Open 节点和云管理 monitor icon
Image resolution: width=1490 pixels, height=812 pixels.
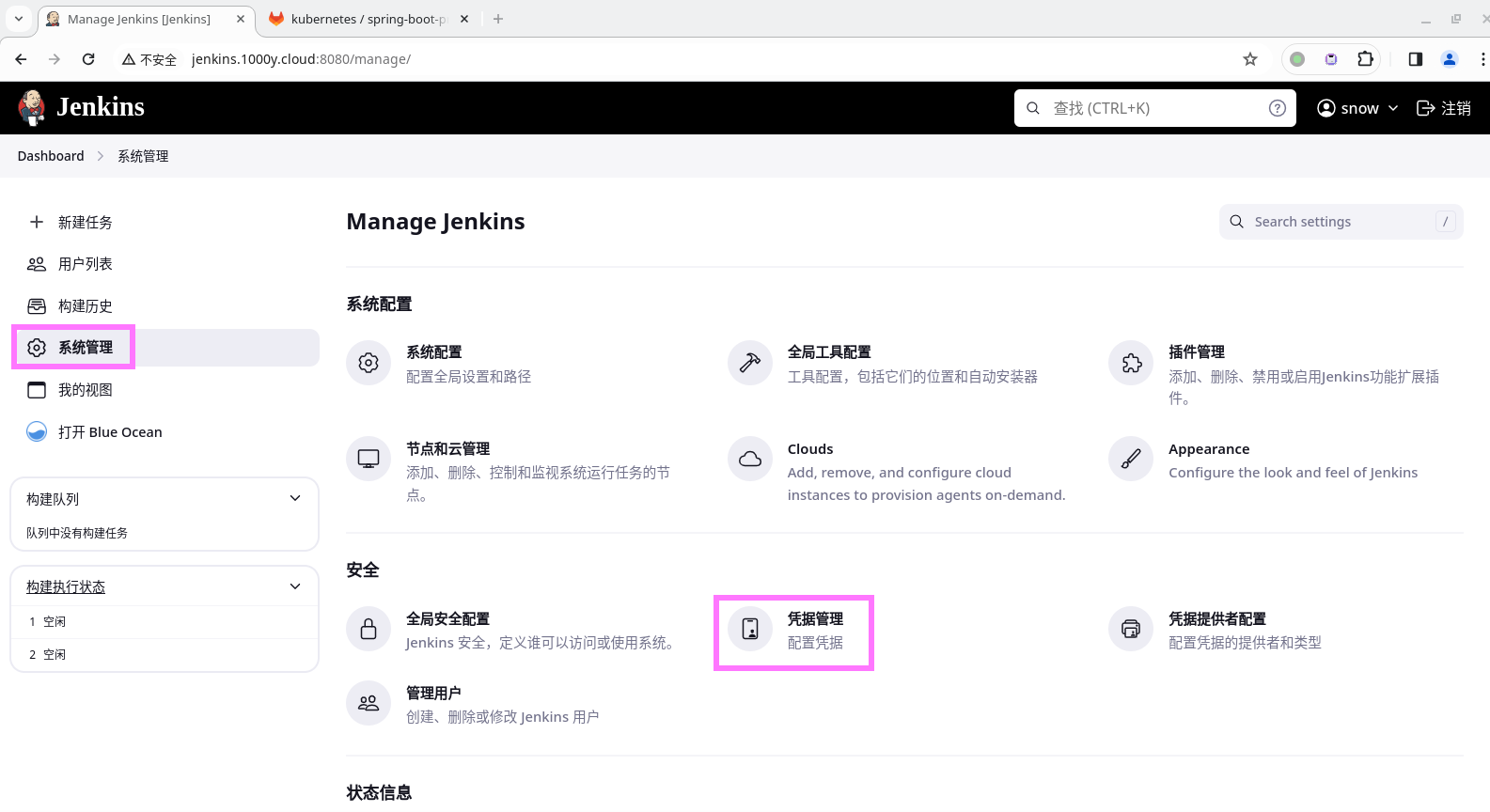click(x=369, y=459)
